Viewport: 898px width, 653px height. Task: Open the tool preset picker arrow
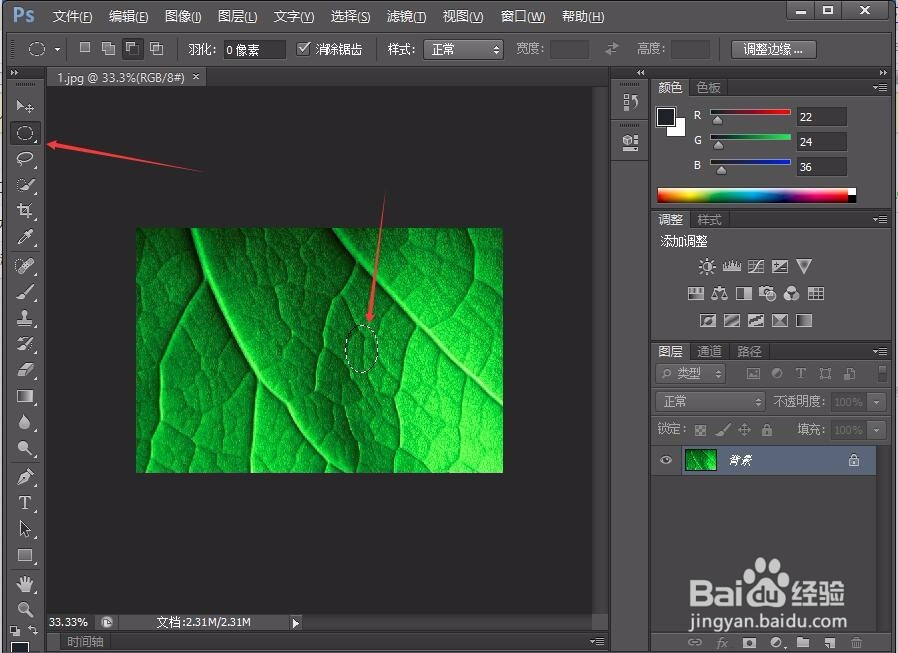click(x=57, y=49)
